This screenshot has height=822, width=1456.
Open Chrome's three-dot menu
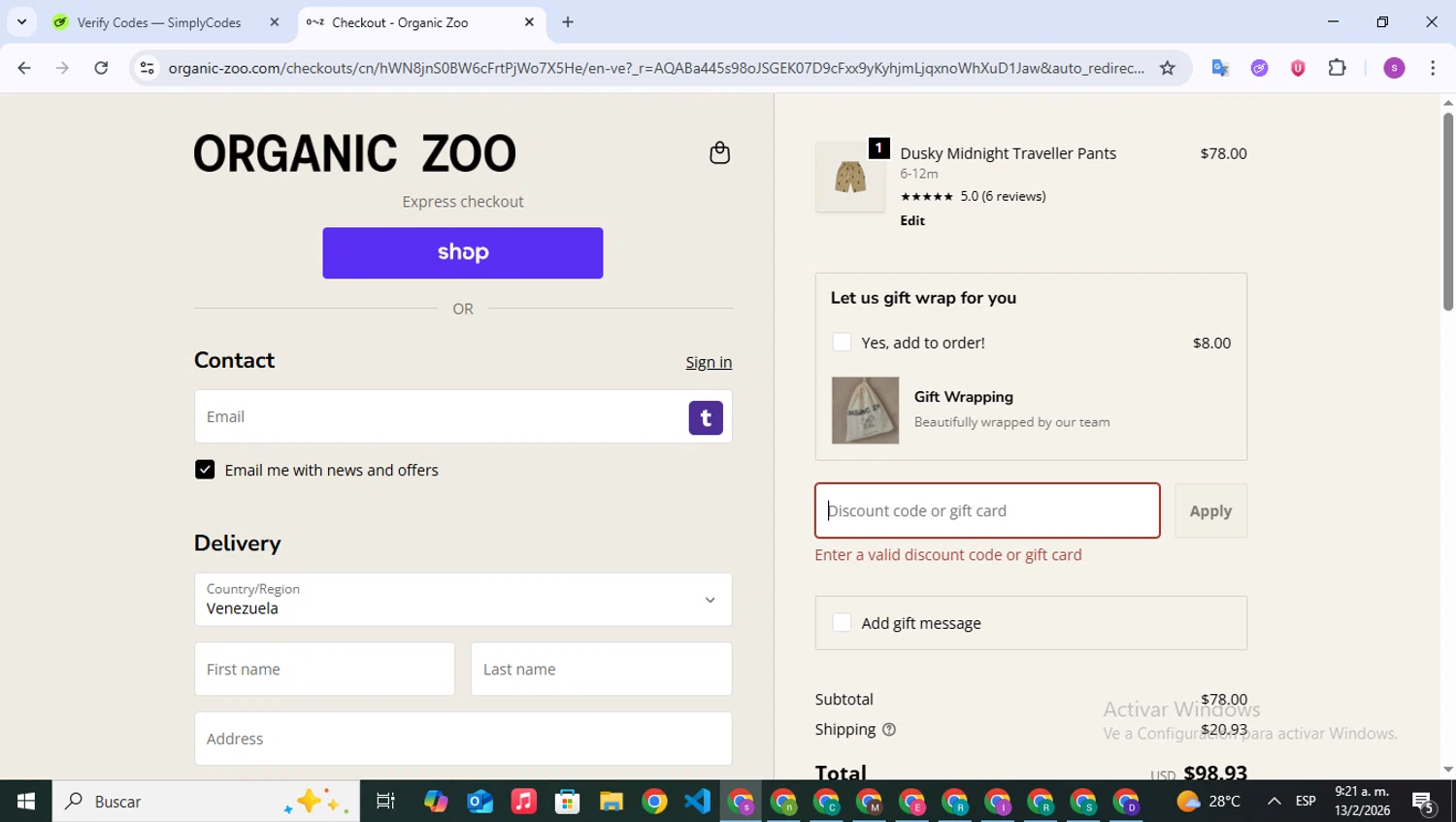1433,68
